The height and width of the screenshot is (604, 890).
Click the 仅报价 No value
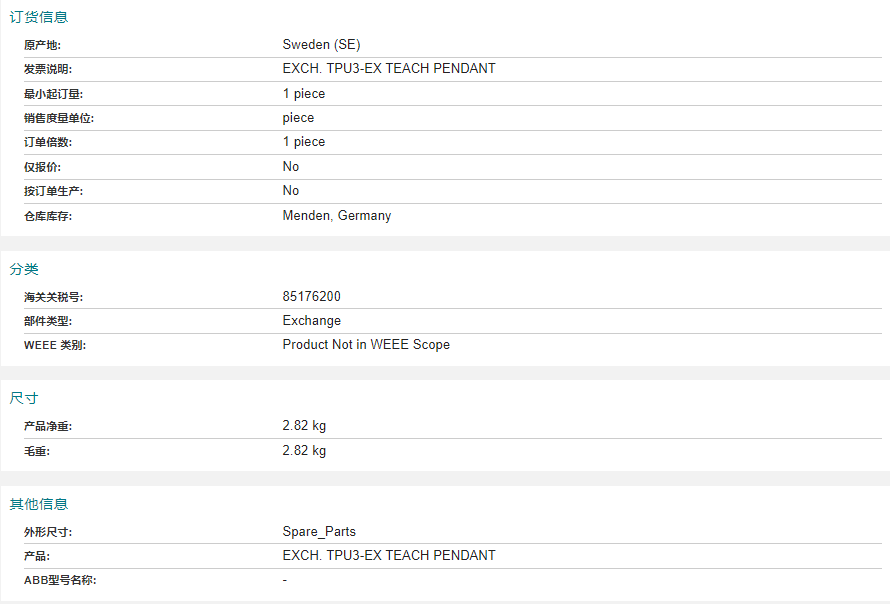tap(291, 167)
